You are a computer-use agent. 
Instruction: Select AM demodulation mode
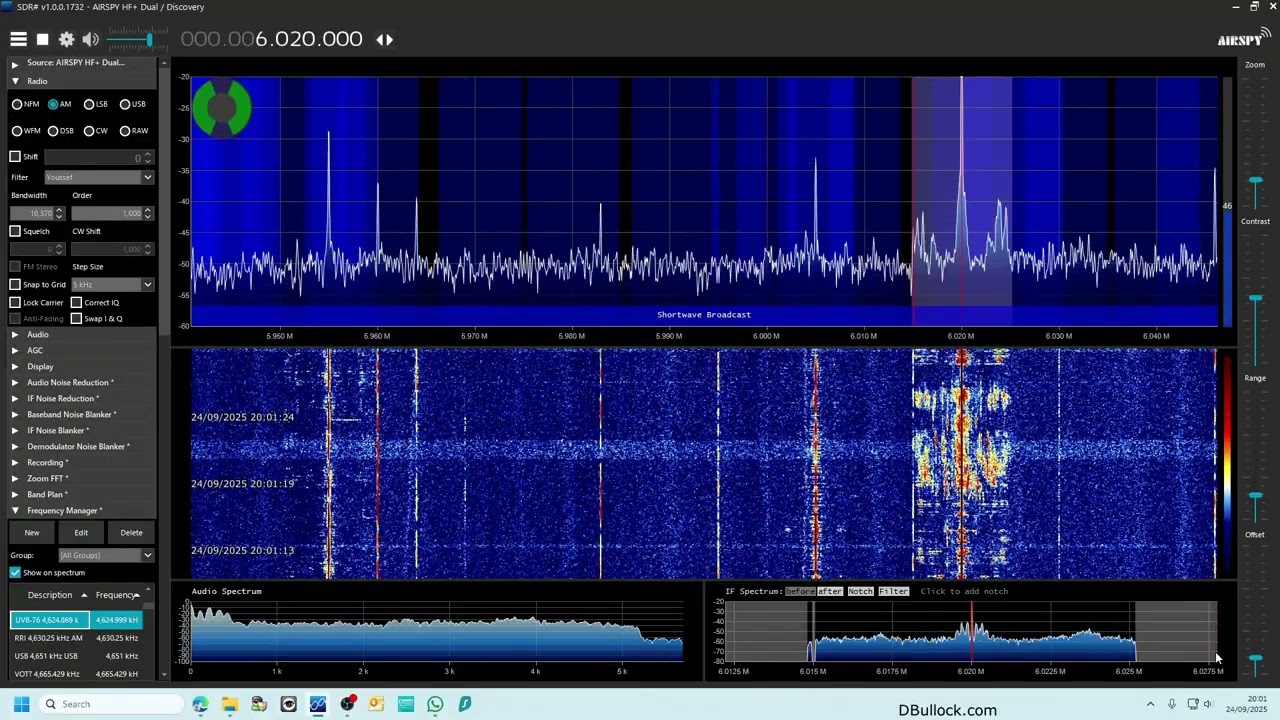pyautogui.click(x=60, y=104)
